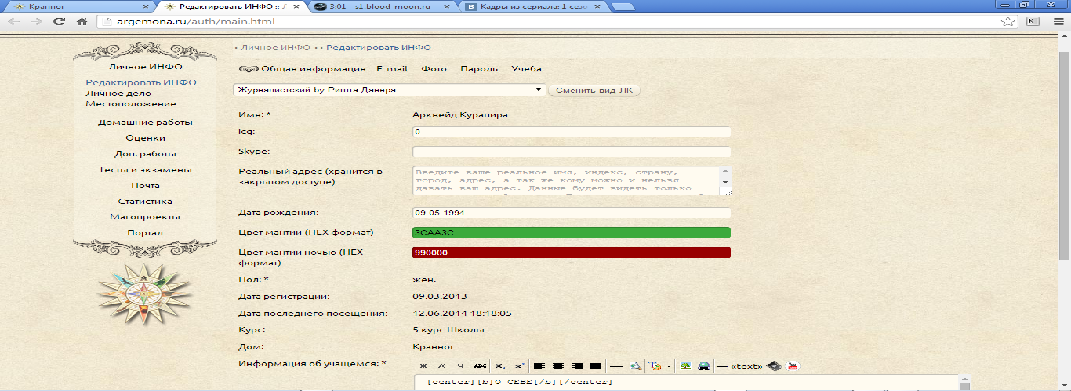Insert horizontal line after justify icon
This screenshot has height=391, width=1071.
point(616,366)
